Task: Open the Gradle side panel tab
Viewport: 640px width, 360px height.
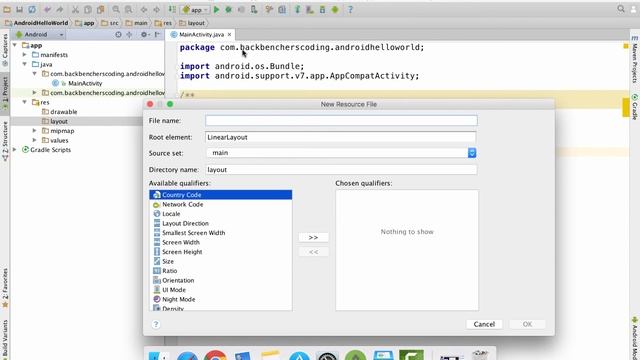Action: click(x=635, y=107)
